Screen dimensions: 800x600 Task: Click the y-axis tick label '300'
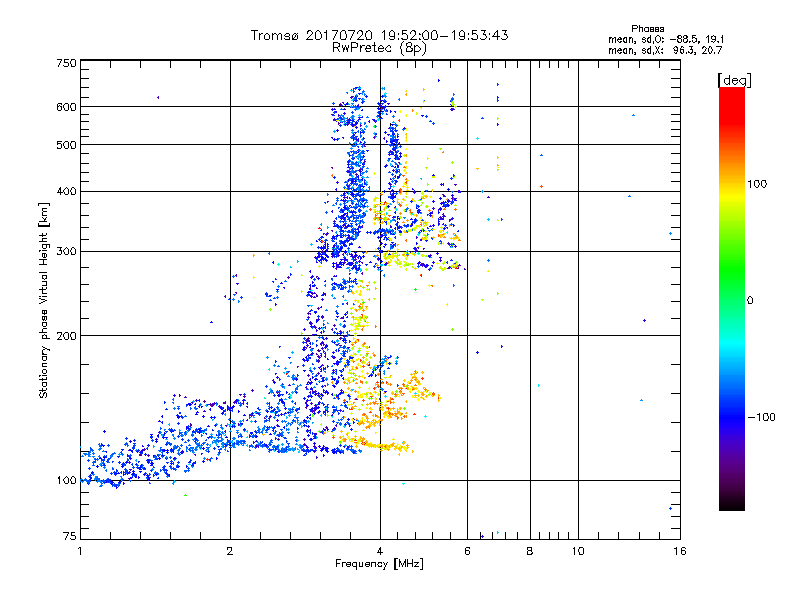pos(66,252)
